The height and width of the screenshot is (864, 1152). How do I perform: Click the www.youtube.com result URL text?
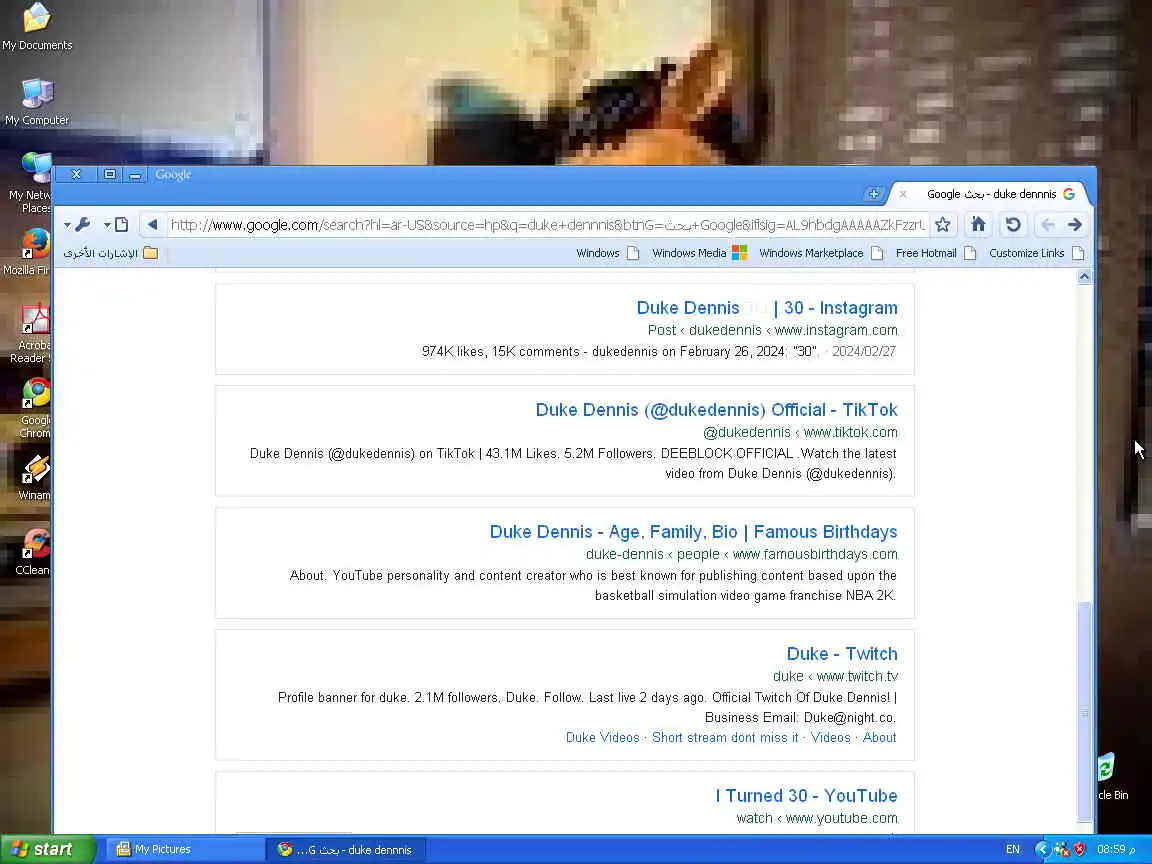point(842,818)
